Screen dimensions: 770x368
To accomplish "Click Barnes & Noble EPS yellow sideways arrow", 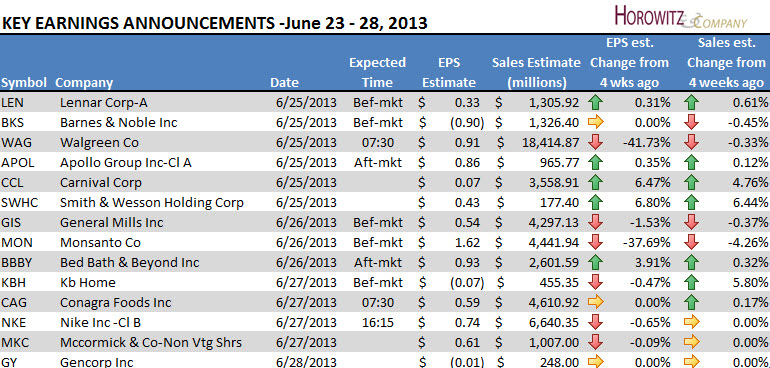I will 595,122.
